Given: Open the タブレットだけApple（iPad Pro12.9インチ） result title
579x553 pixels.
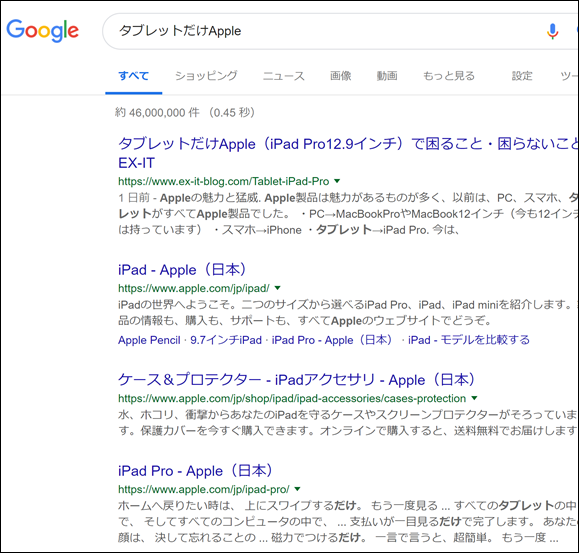Looking at the screenshot, I should [x=348, y=153].
